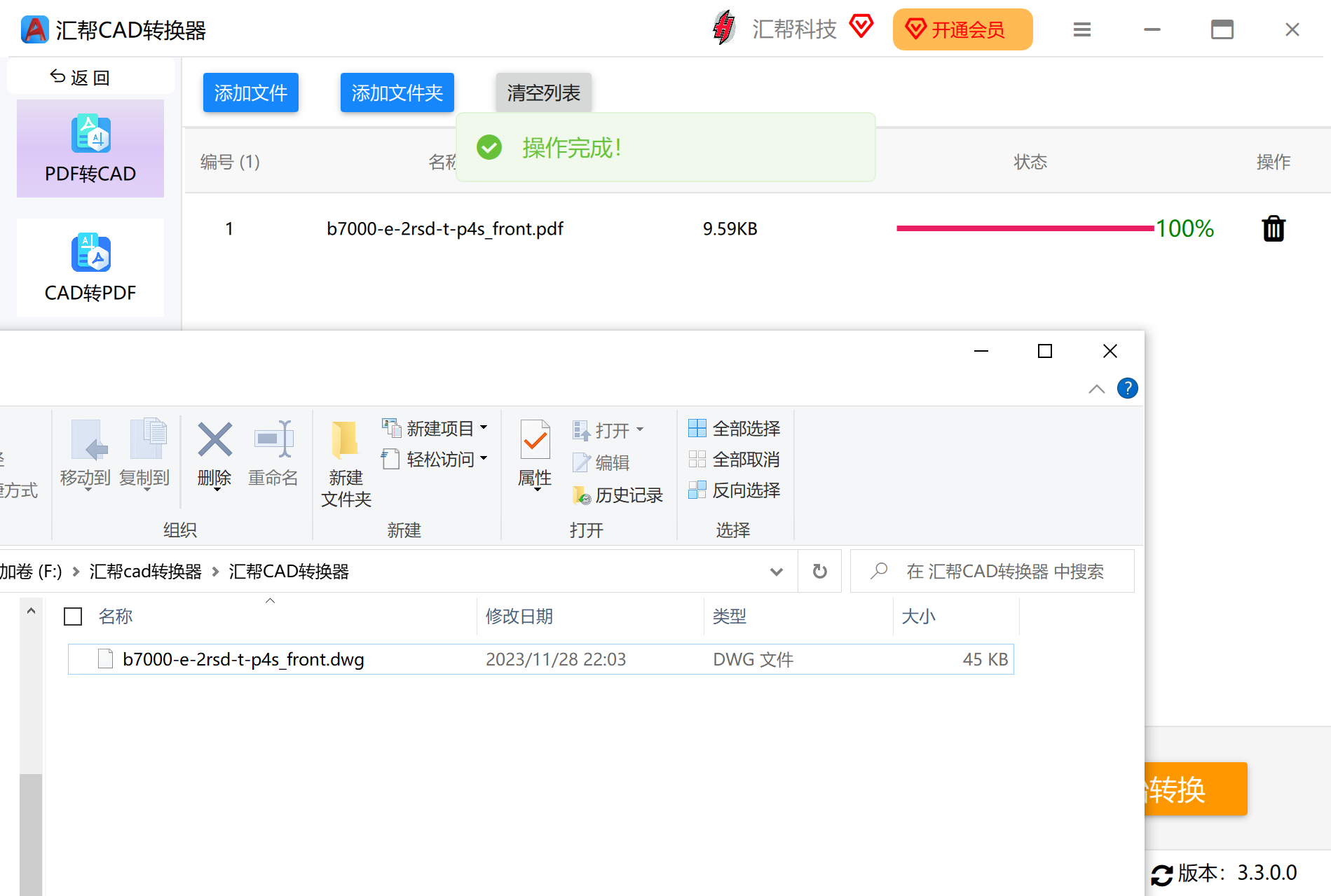The image size is (1331, 896).
Task: Sort by the 大小 column header
Action: tap(919, 616)
